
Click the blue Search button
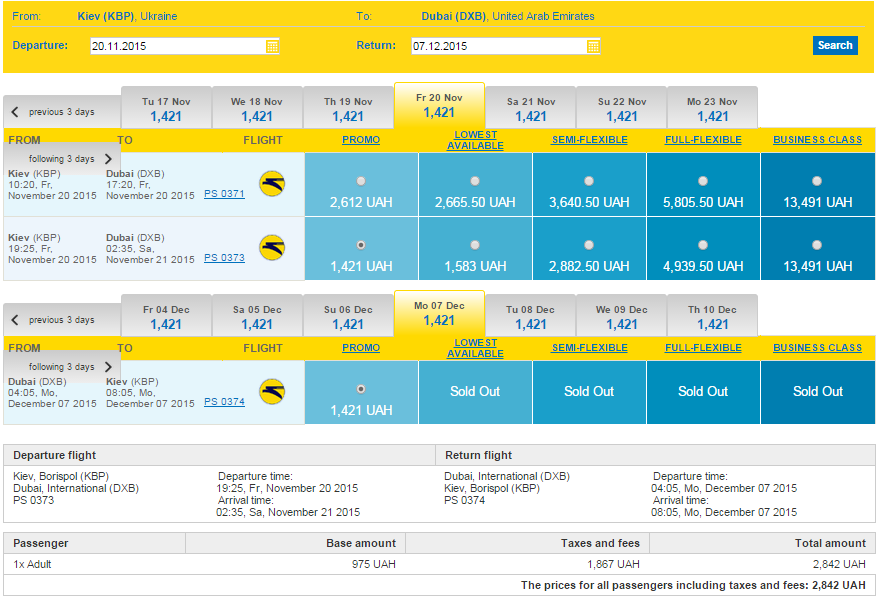pos(835,45)
